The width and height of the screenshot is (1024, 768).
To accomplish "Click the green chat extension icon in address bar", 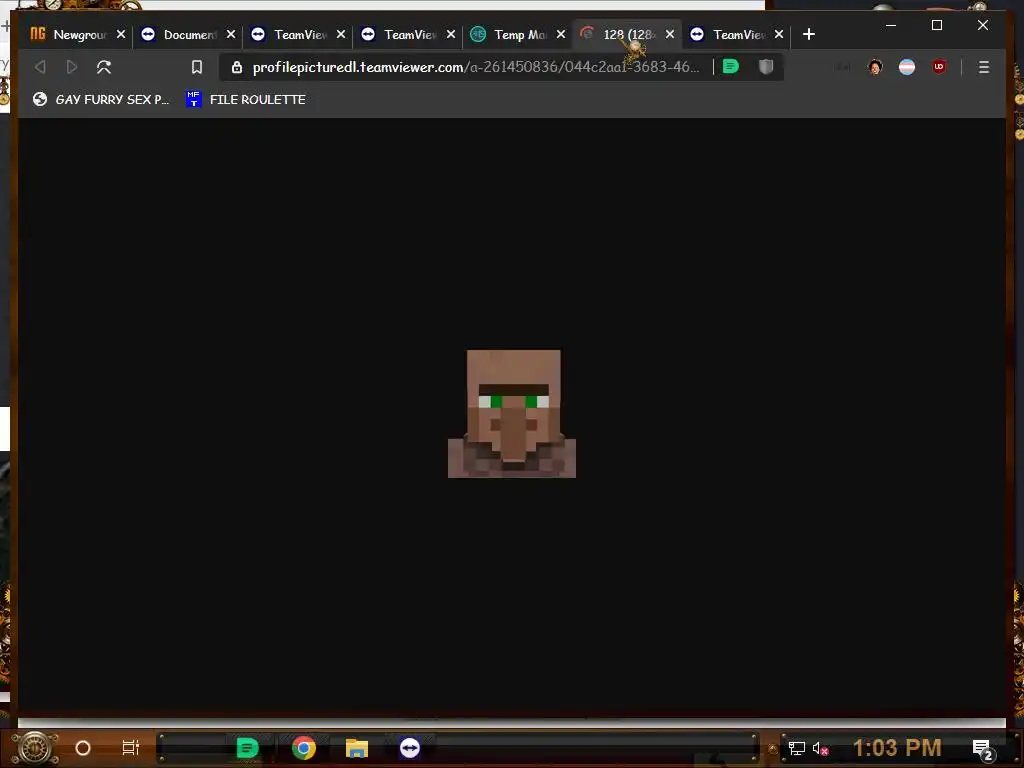I will pyautogui.click(x=731, y=67).
